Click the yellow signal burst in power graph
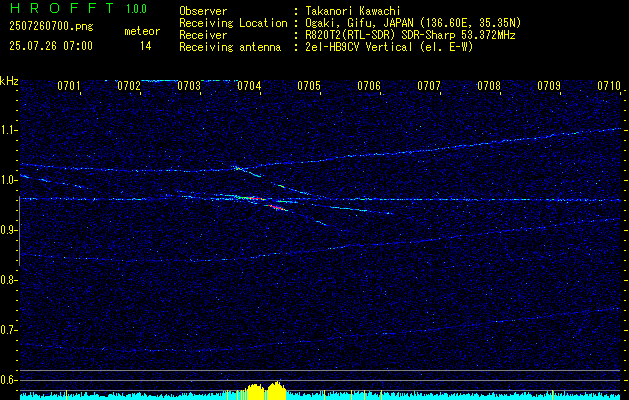Image resolution: width=629 pixels, height=400 pixels. [x=266, y=391]
